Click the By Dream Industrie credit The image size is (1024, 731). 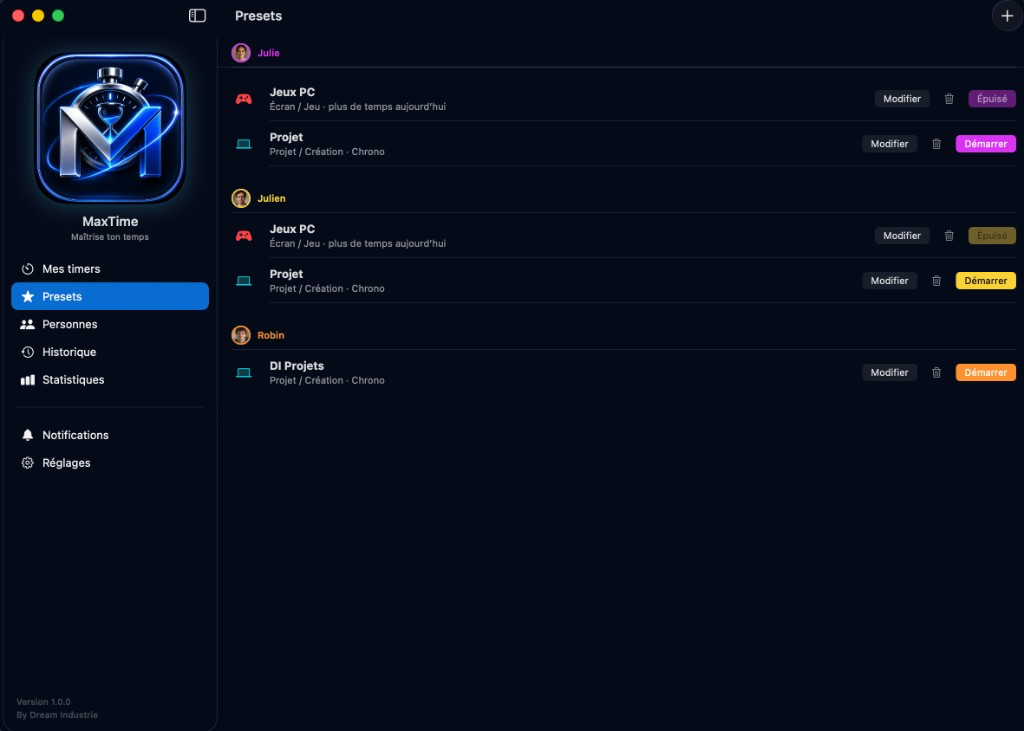click(x=57, y=715)
